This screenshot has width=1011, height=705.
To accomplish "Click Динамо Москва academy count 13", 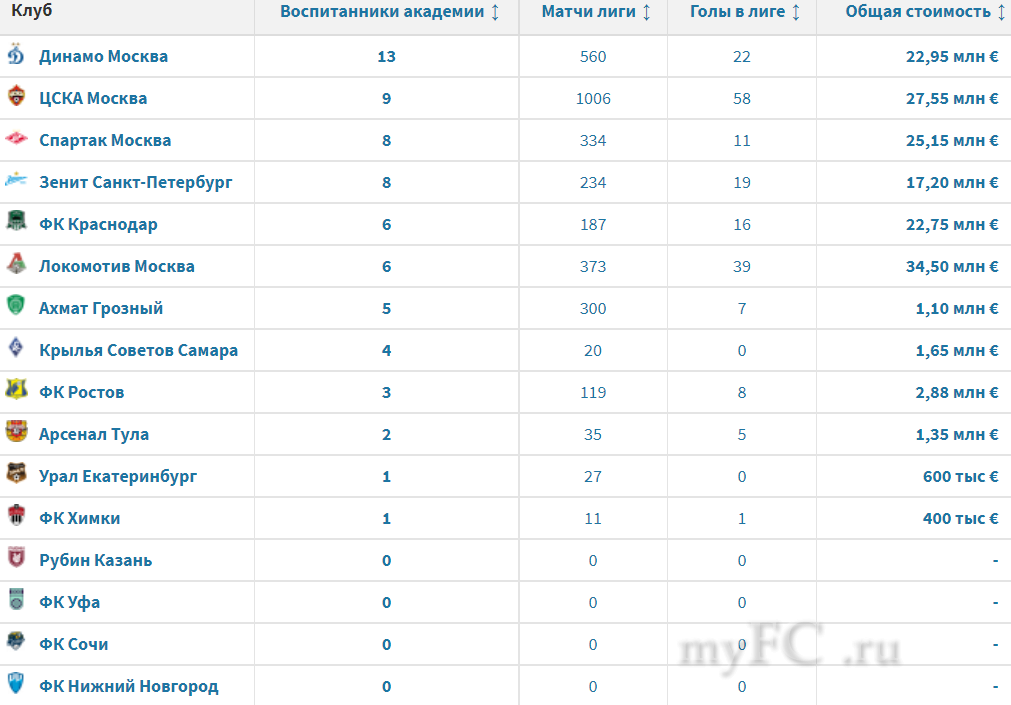I will [x=386, y=56].
